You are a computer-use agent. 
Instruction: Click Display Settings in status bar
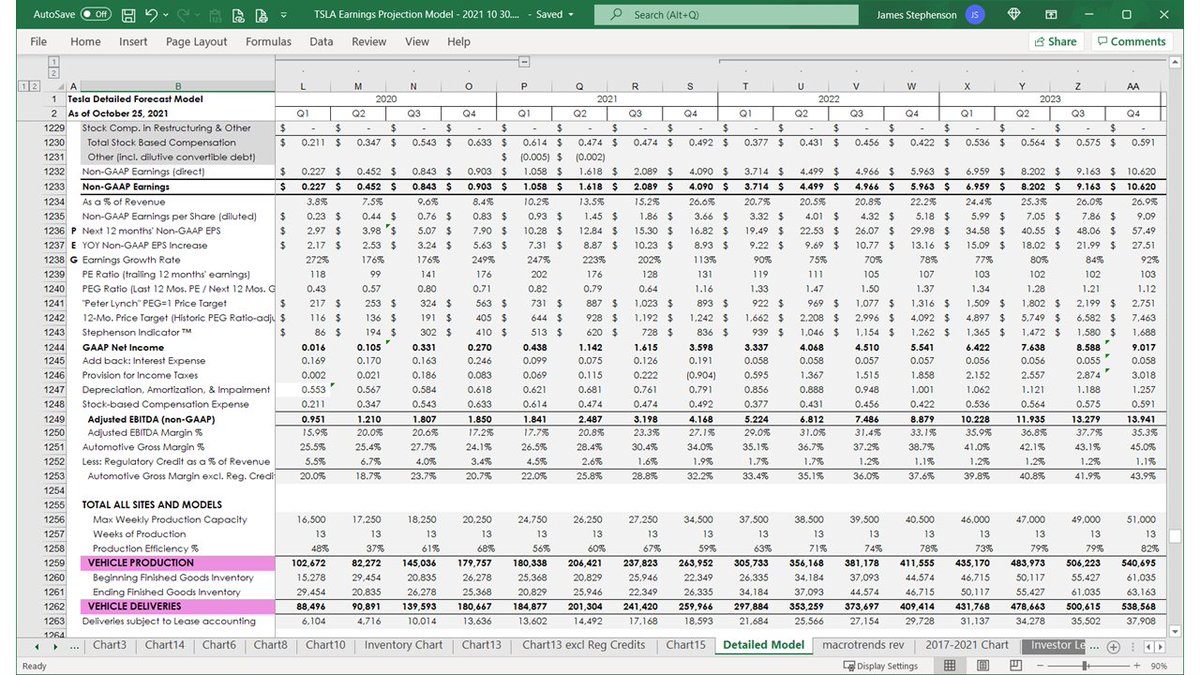879,666
